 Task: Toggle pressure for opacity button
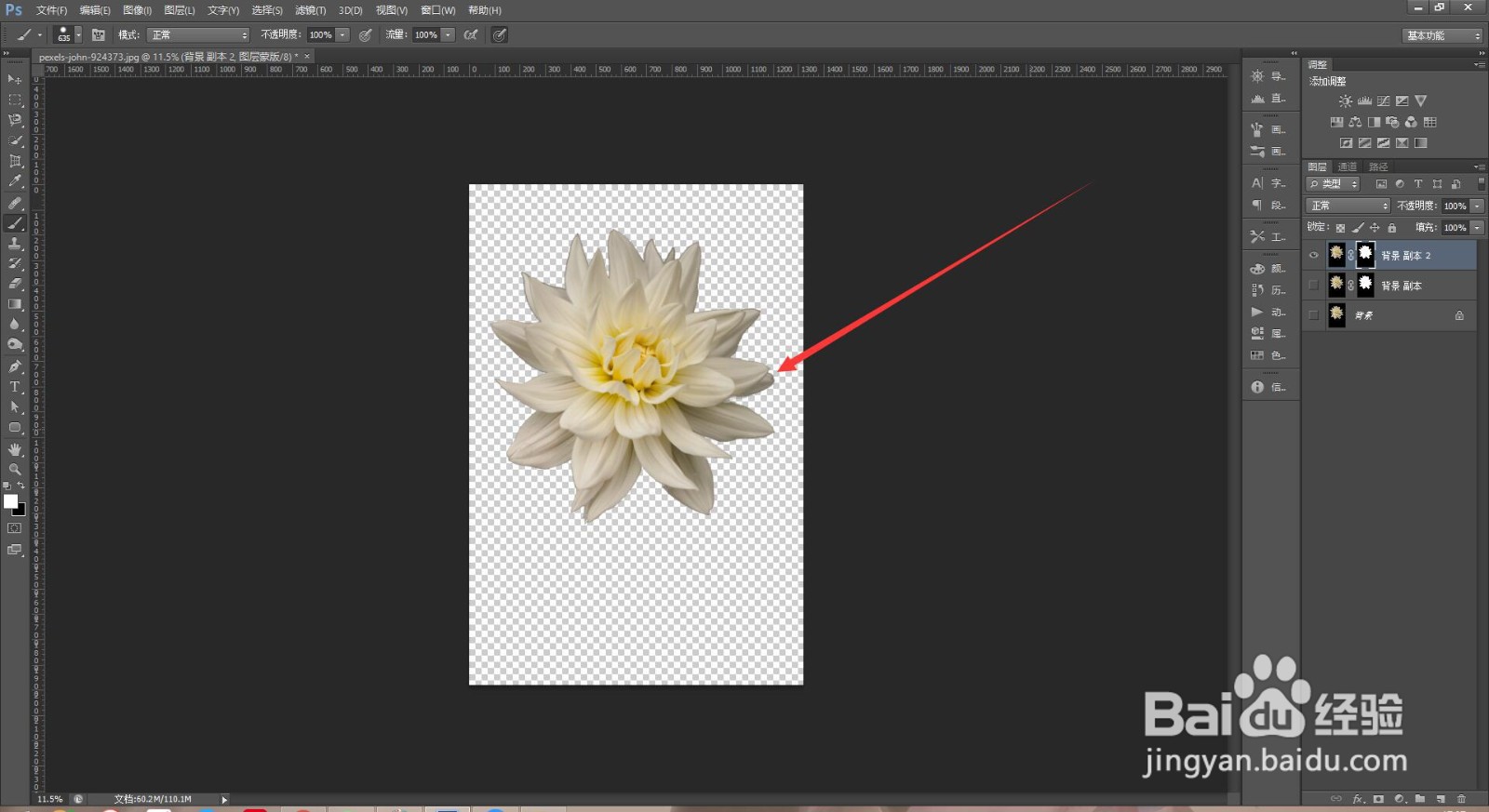(x=366, y=34)
